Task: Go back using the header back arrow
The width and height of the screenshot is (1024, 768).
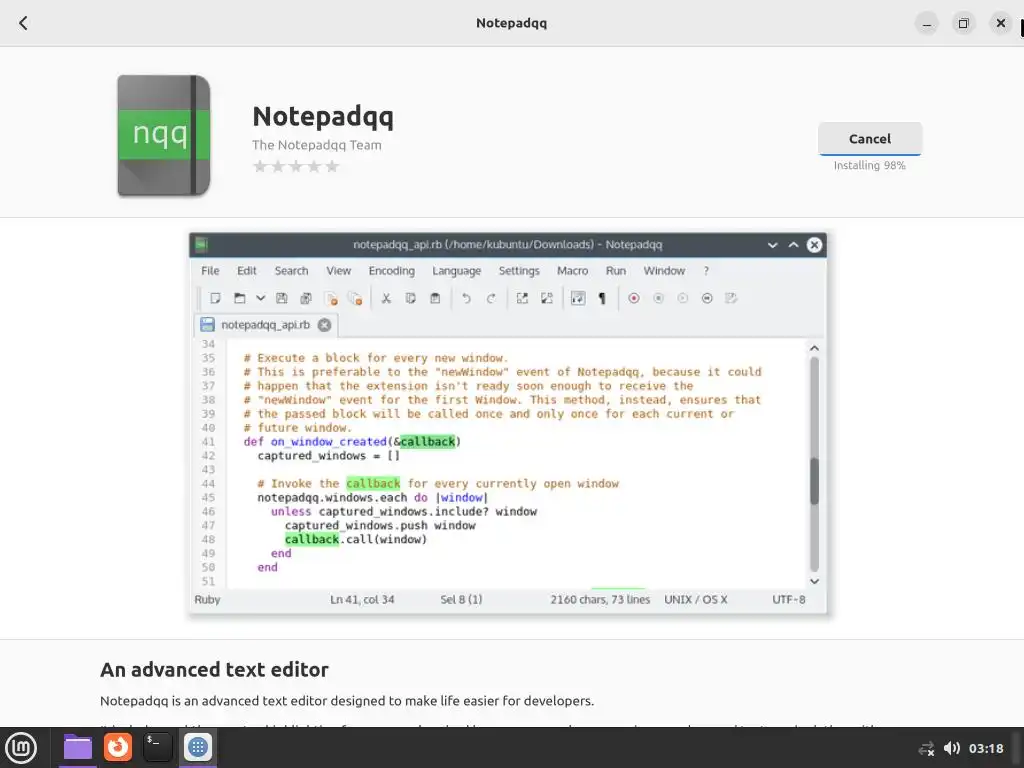Action: (x=24, y=24)
